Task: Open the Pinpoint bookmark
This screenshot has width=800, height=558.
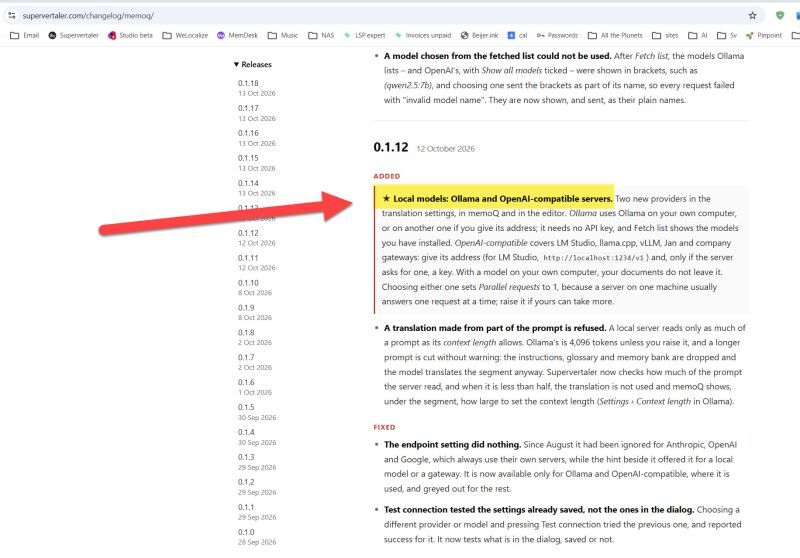Action: [764, 35]
